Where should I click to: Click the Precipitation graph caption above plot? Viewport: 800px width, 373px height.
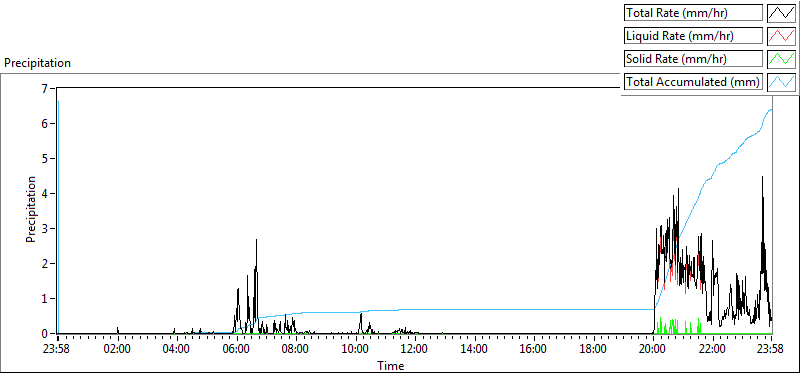click(37, 63)
